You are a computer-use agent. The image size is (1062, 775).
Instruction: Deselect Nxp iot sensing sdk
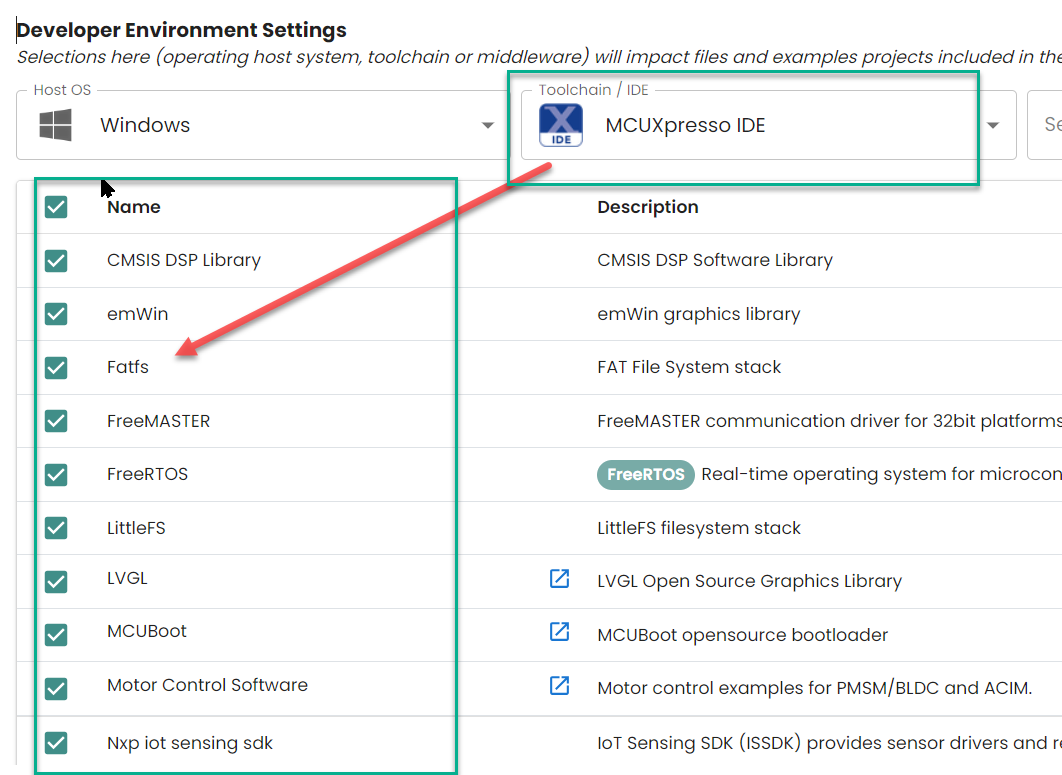(x=56, y=742)
